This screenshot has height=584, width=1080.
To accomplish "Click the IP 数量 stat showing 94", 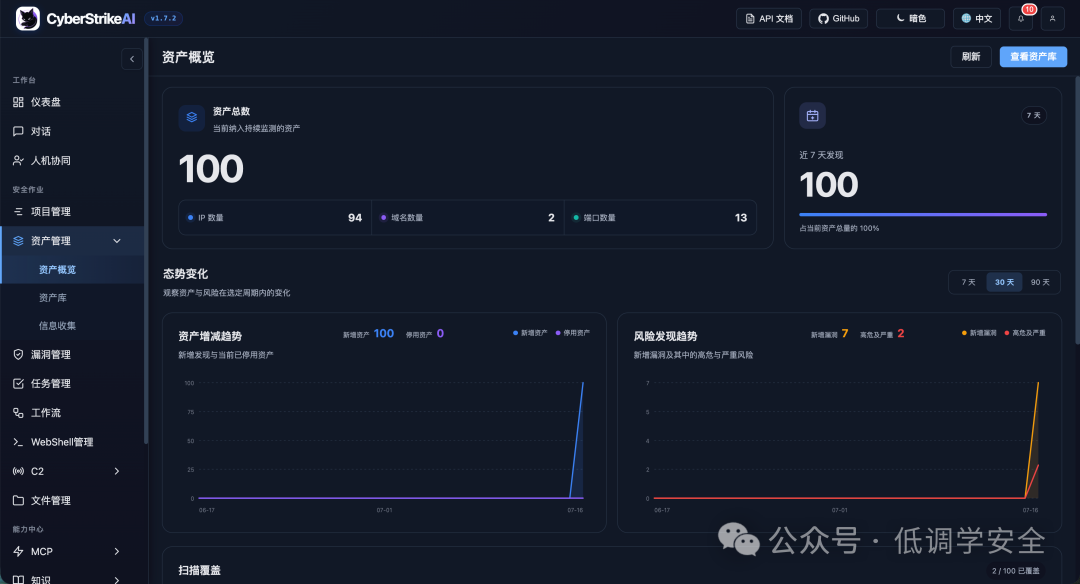I will (275, 218).
